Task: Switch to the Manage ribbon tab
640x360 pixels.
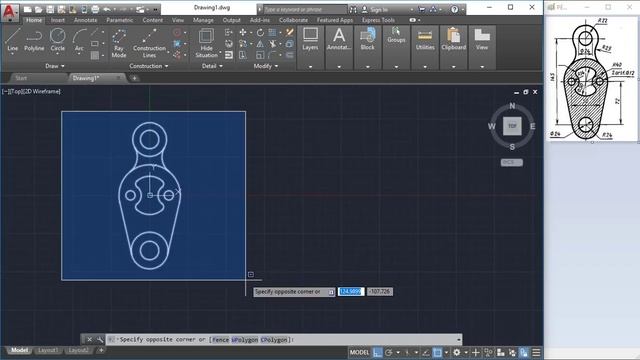Action: click(x=203, y=20)
